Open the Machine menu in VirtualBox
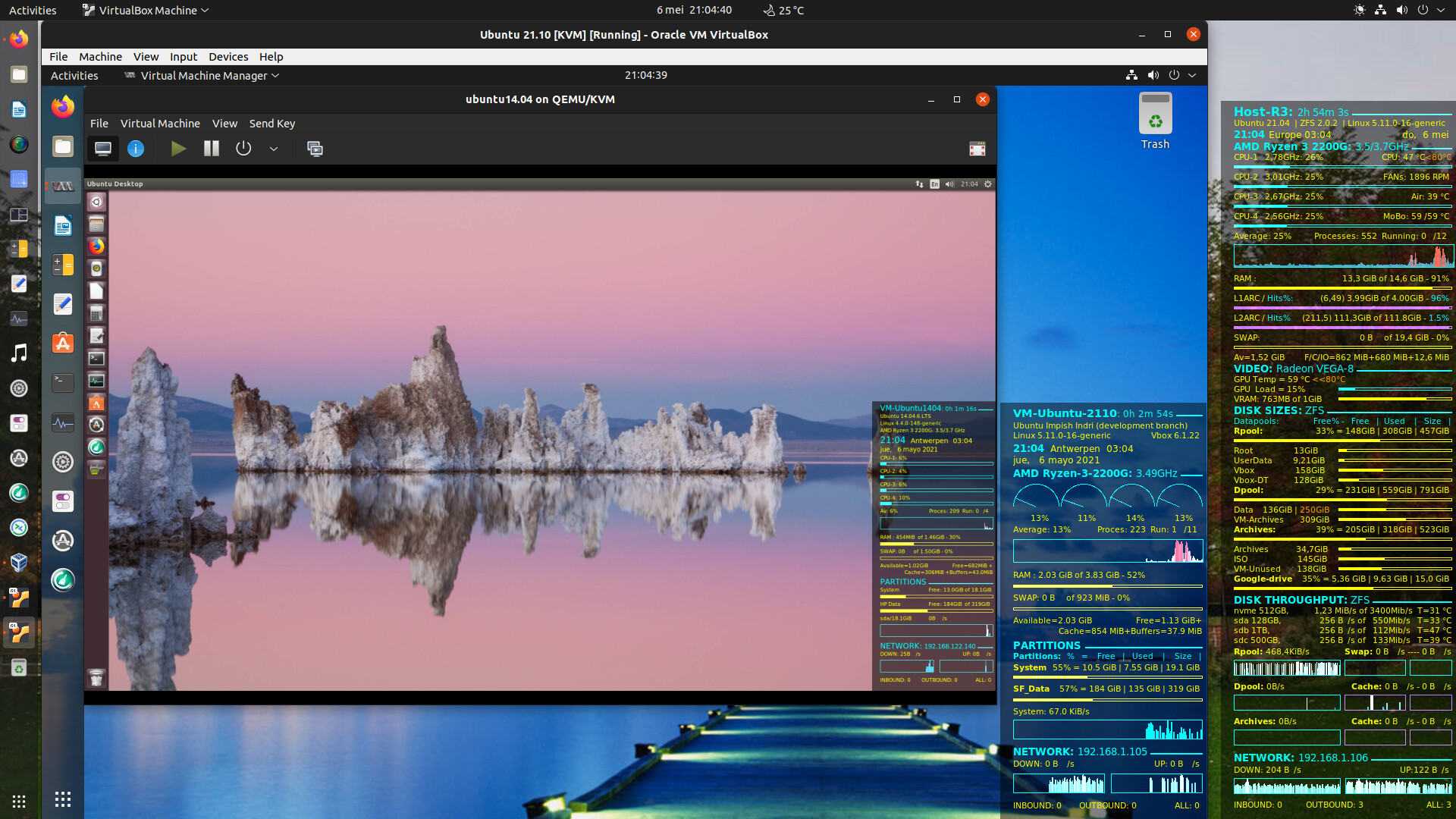This screenshot has height=819, width=1456. pos(100,57)
